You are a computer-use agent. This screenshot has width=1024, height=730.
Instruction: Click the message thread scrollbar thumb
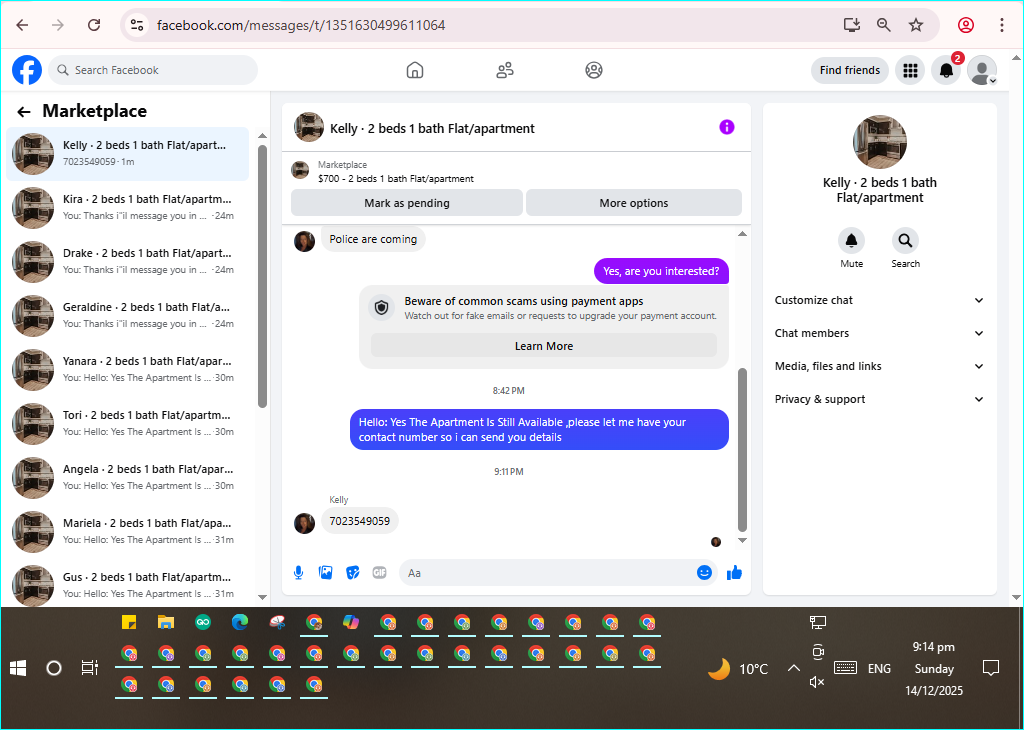[742, 451]
